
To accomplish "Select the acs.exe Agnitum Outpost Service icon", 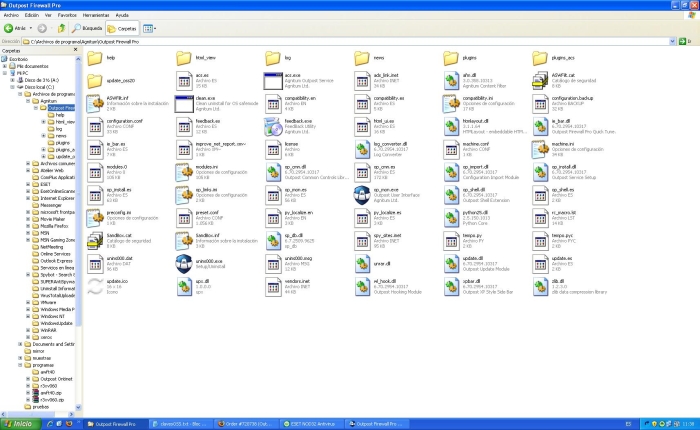I will (x=273, y=81).
